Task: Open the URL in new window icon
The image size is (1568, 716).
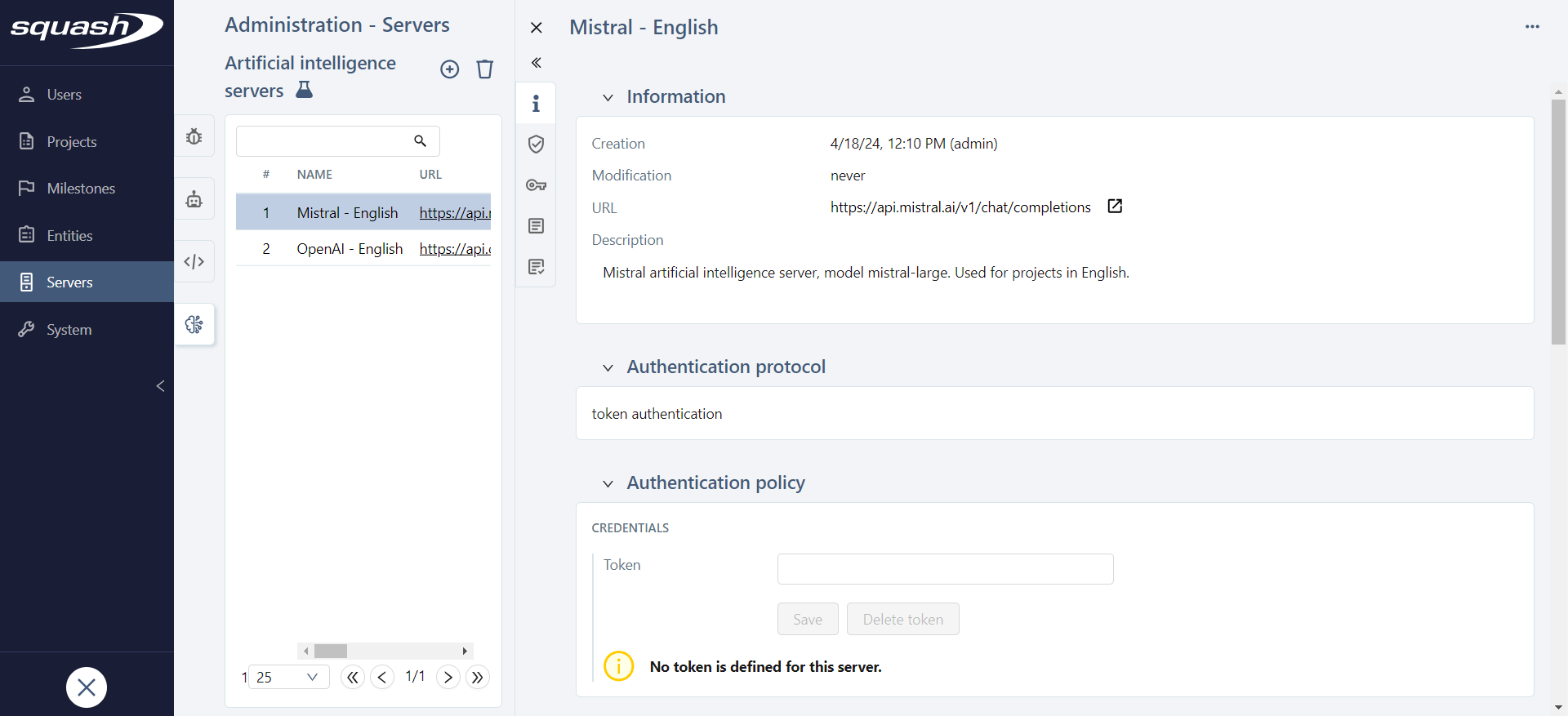Action: point(1115,207)
